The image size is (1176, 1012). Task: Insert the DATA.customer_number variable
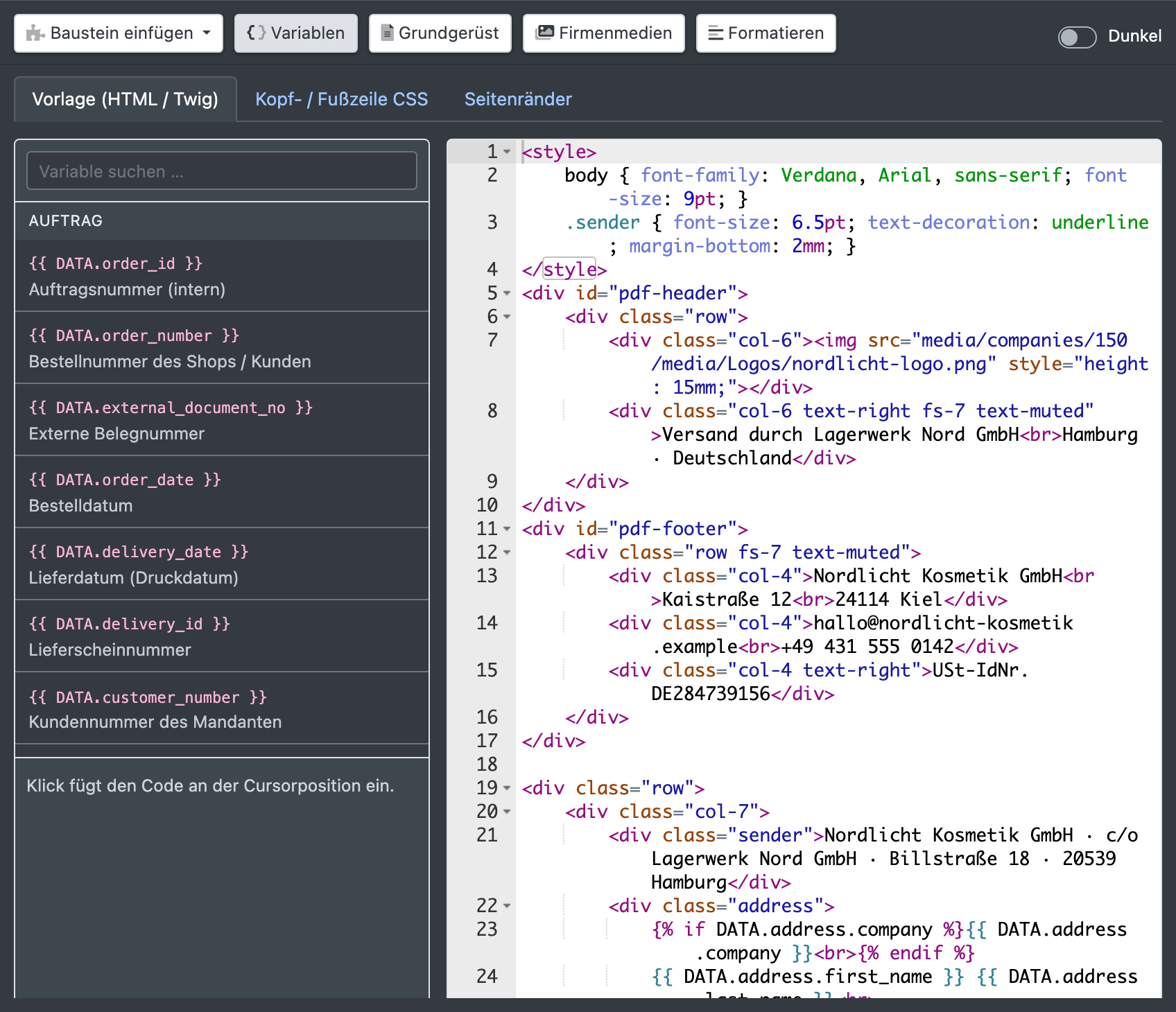(222, 708)
